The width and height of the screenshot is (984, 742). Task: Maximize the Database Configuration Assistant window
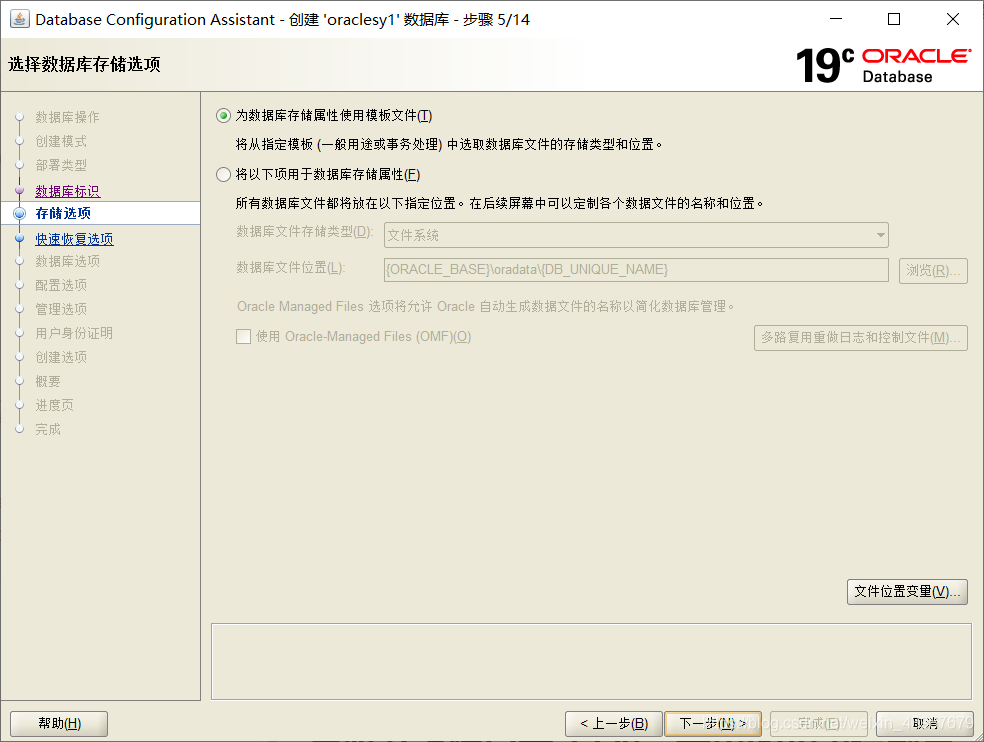tap(894, 19)
